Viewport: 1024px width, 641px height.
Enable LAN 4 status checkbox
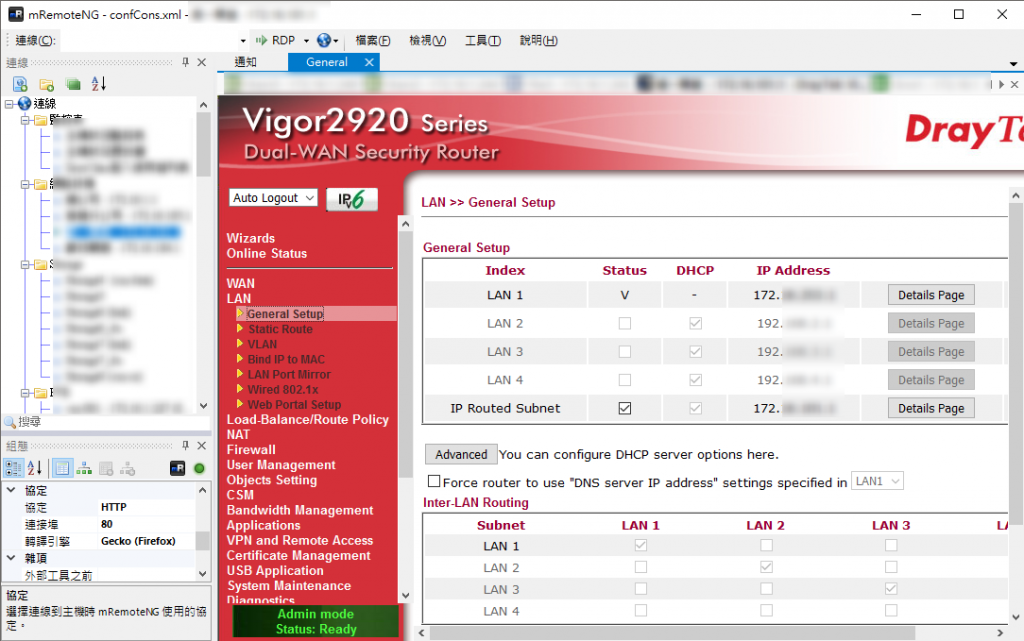point(625,379)
